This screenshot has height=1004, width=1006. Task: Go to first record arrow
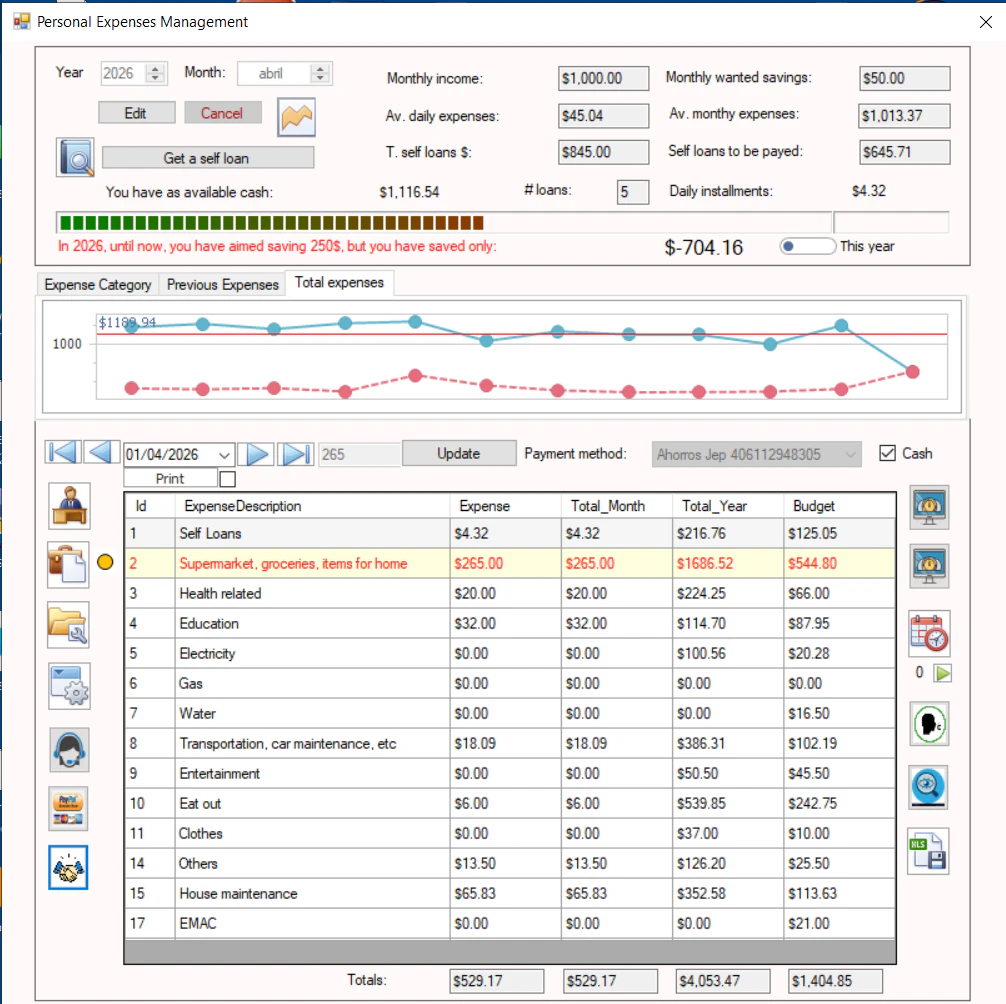coord(64,452)
